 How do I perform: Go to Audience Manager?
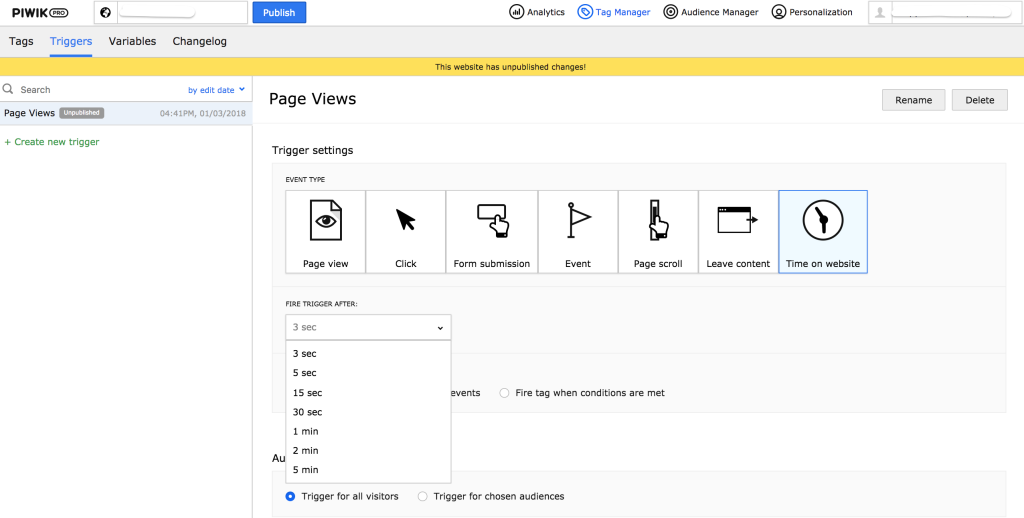click(x=711, y=12)
